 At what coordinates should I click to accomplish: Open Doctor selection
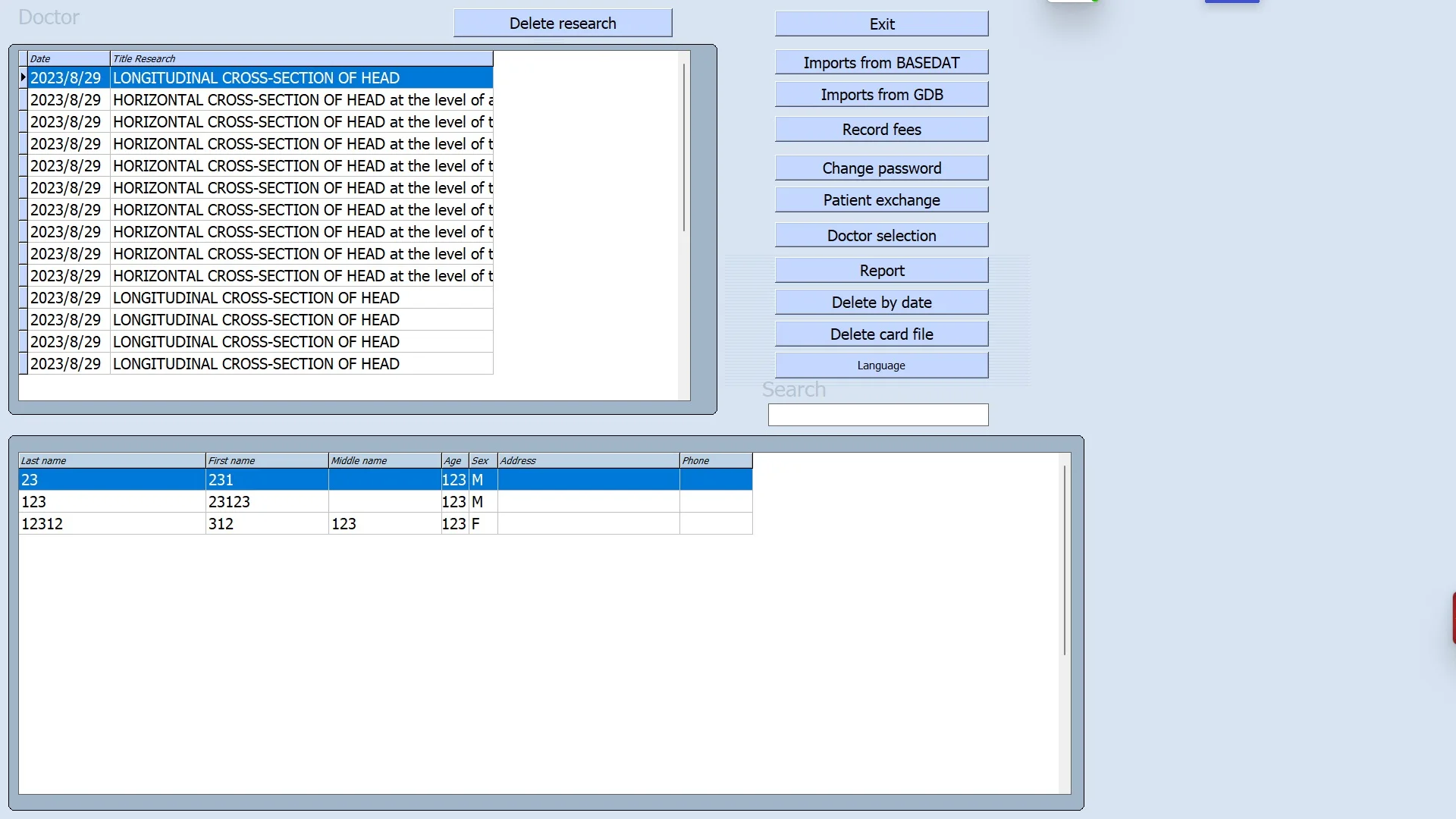click(881, 235)
